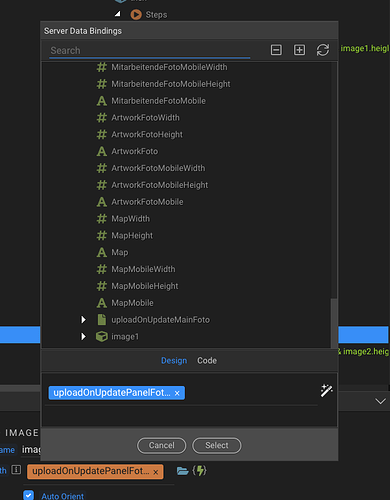
Task: Expand the uploadOnUpdateMainFoto node
Action: coord(83,320)
